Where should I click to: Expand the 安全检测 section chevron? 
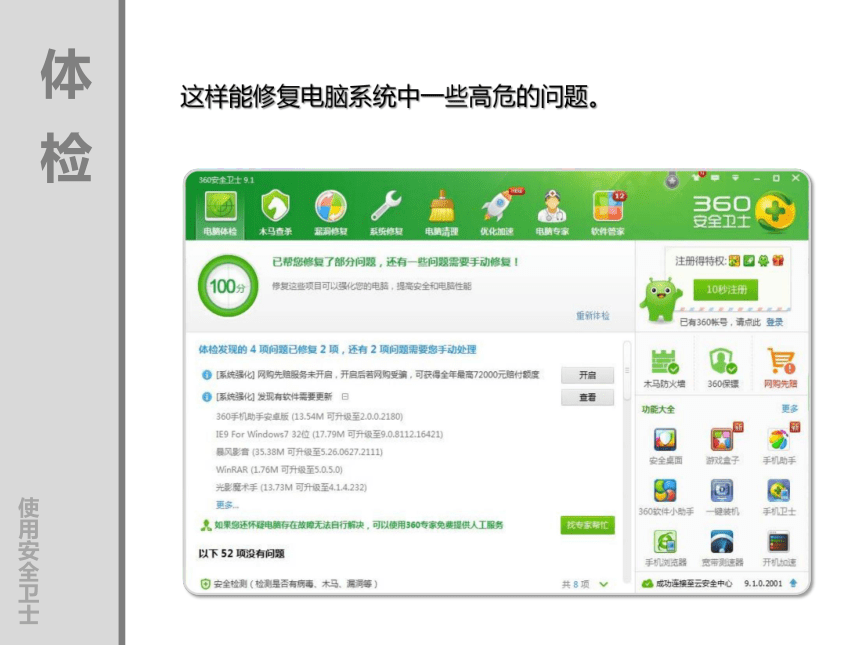[604, 585]
